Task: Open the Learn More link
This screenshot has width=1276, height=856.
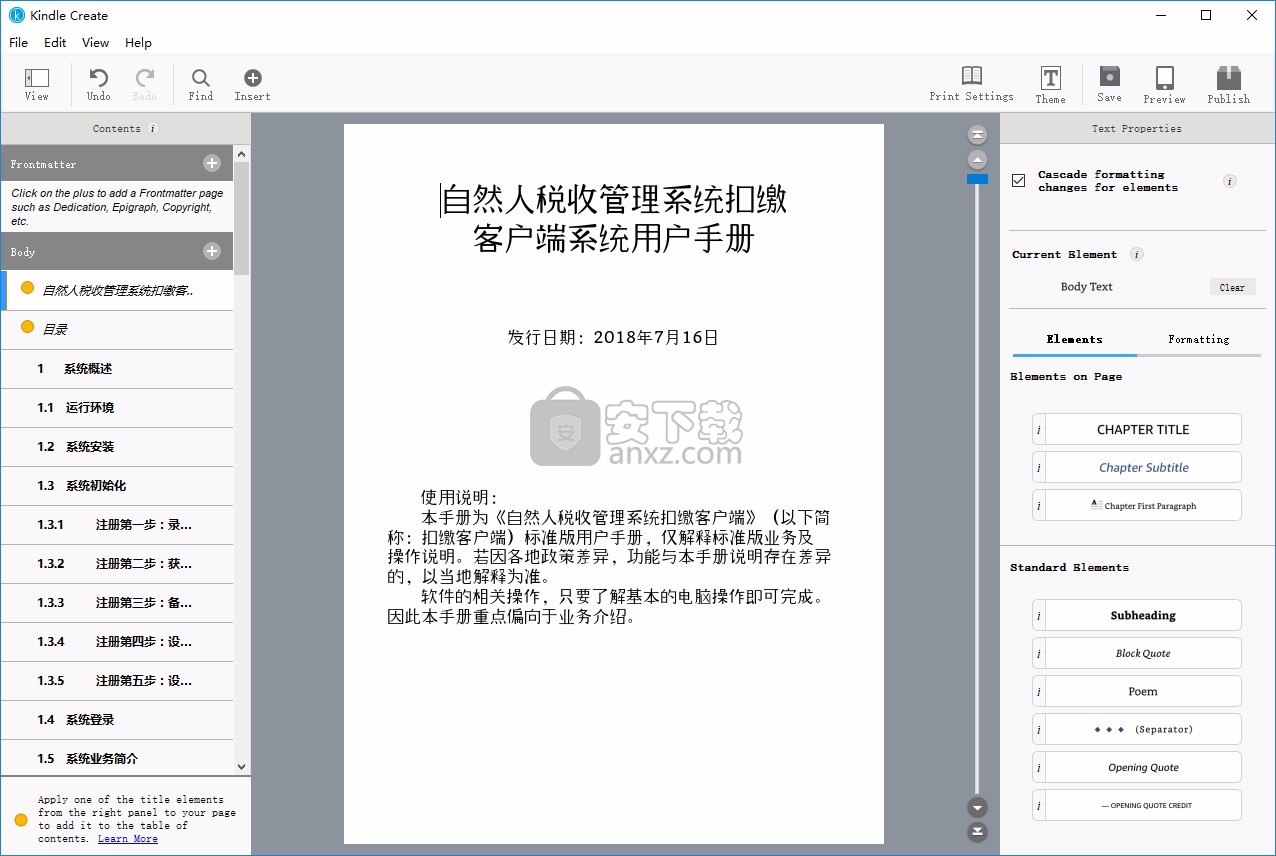Action: (128, 839)
